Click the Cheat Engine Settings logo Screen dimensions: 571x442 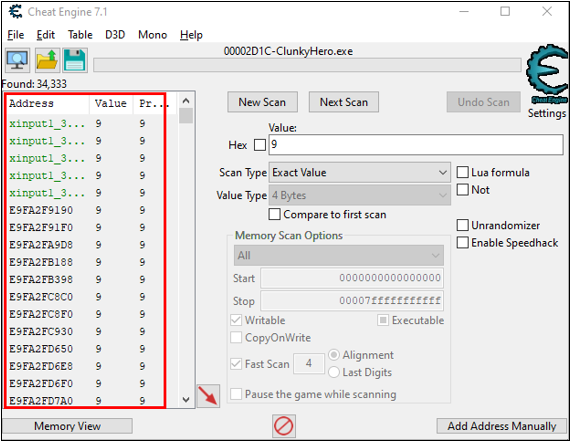click(x=547, y=81)
